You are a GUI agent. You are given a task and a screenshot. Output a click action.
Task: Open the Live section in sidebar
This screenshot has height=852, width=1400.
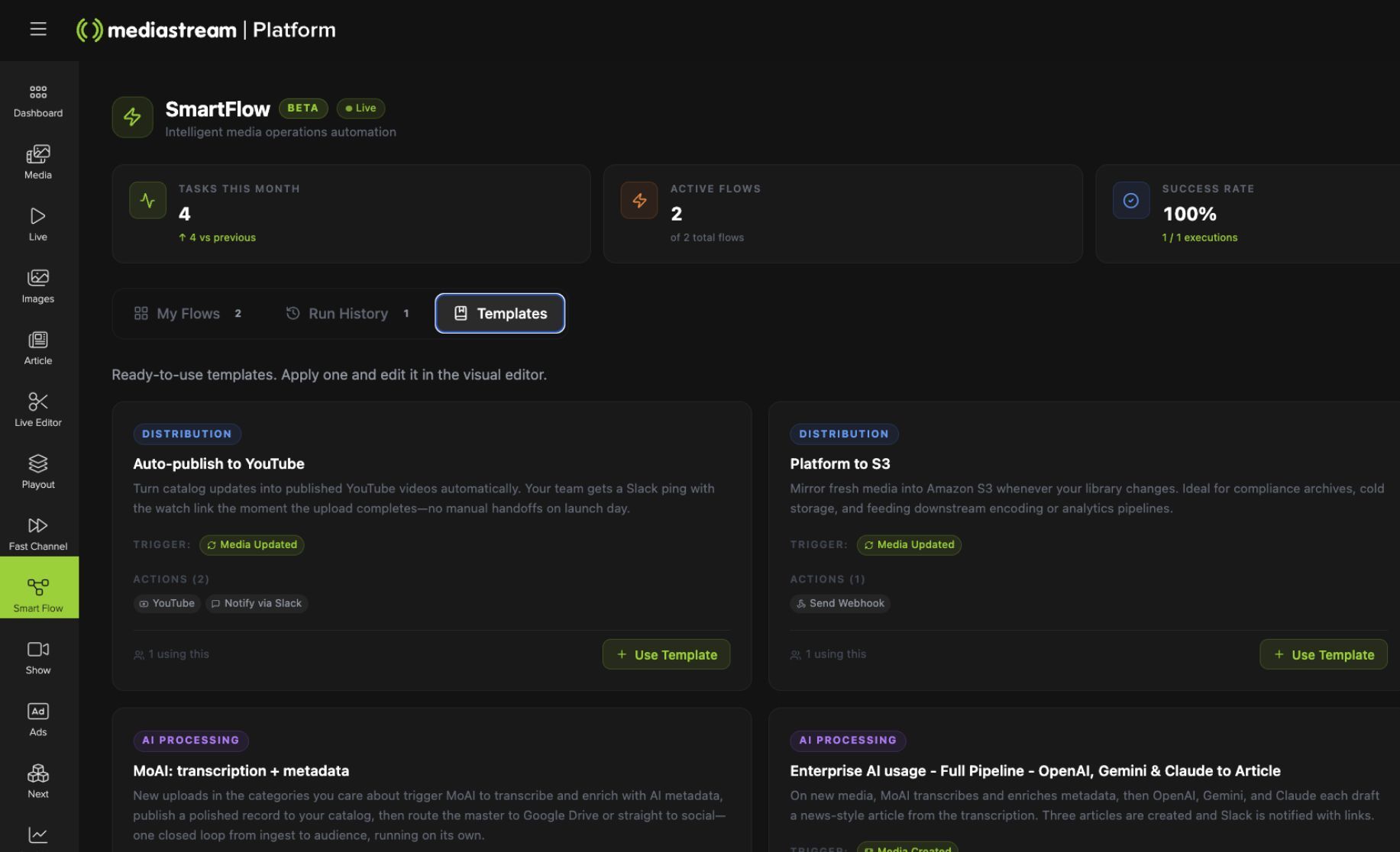click(x=38, y=224)
